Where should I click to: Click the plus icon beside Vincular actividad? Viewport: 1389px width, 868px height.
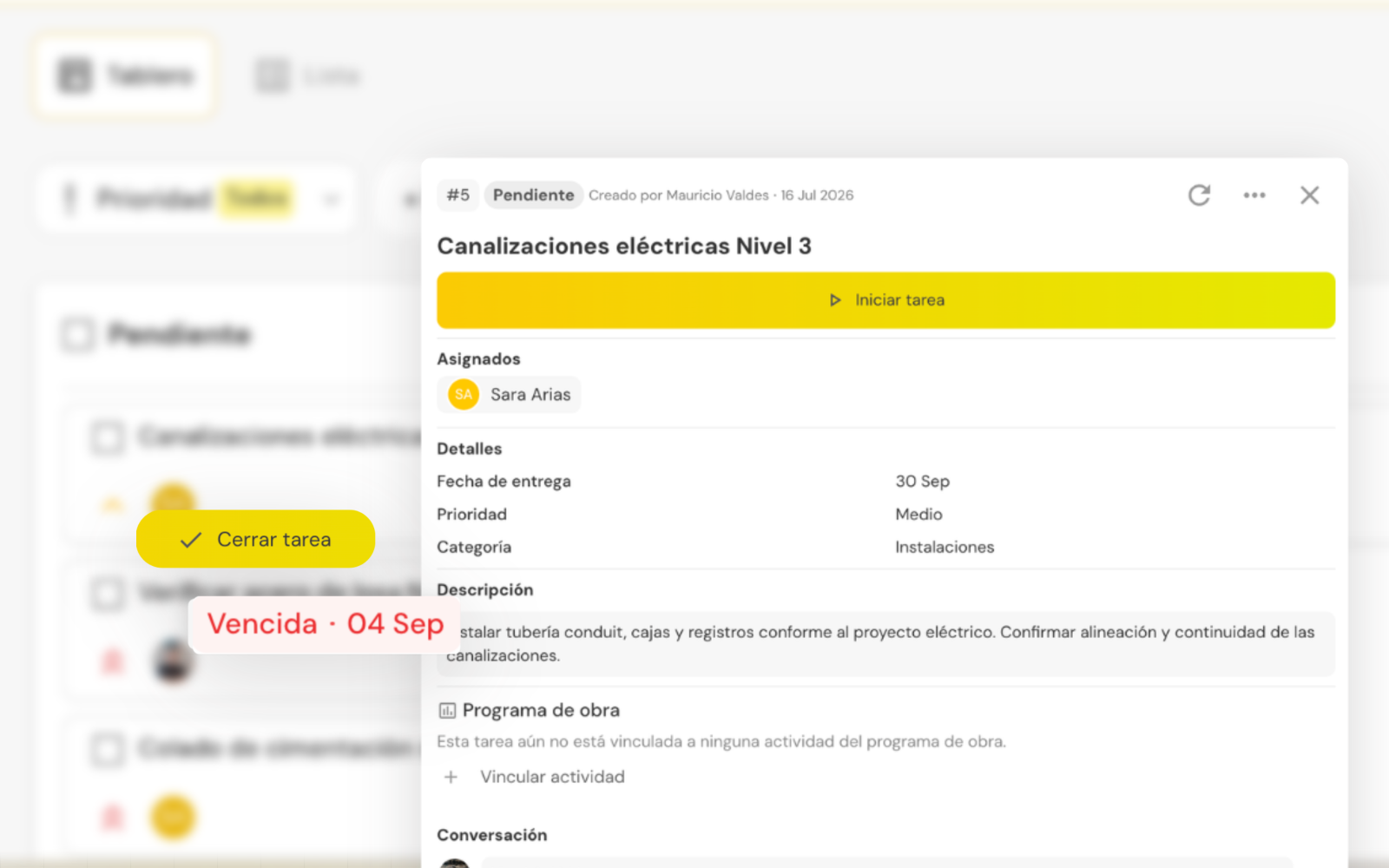click(451, 777)
